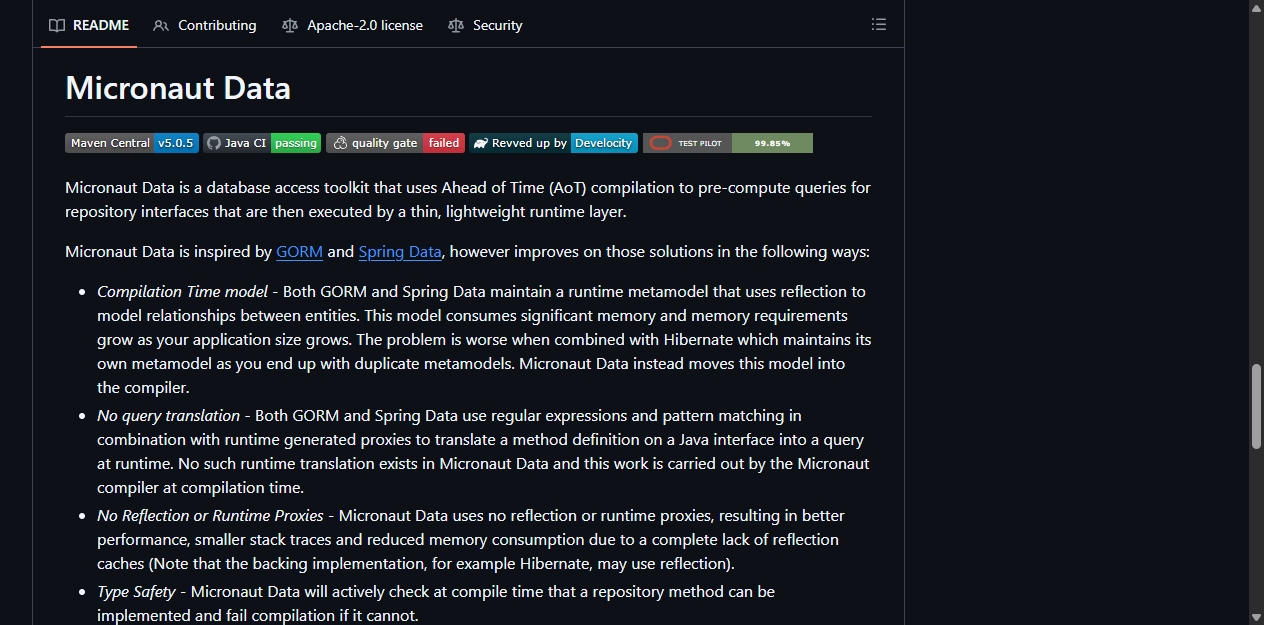Image resolution: width=1264 pixels, height=625 pixels.
Task: Click the italic 'Type Safety' text
Action: [x=136, y=592]
